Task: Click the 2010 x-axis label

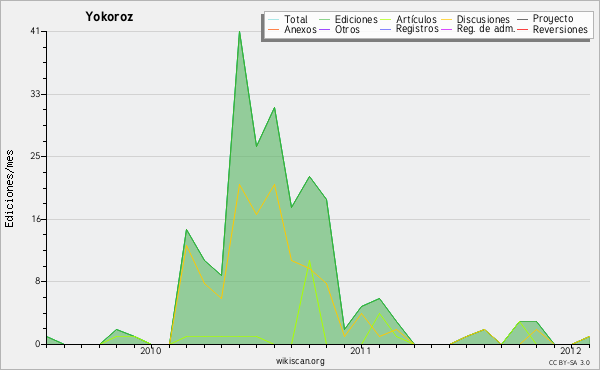Action: pyautogui.click(x=150, y=351)
